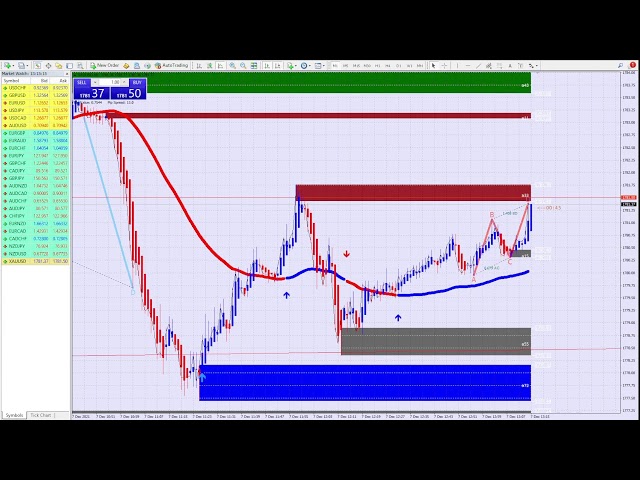The width and height of the screenshot is (640, 480).
Task: Click the Symbol column header
Action: [x=12, y=80]
